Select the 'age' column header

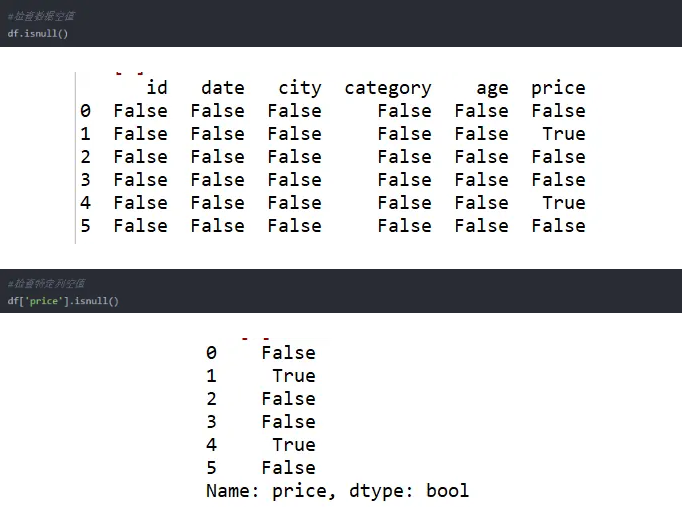pyautogui.click(x=492, y=89)
